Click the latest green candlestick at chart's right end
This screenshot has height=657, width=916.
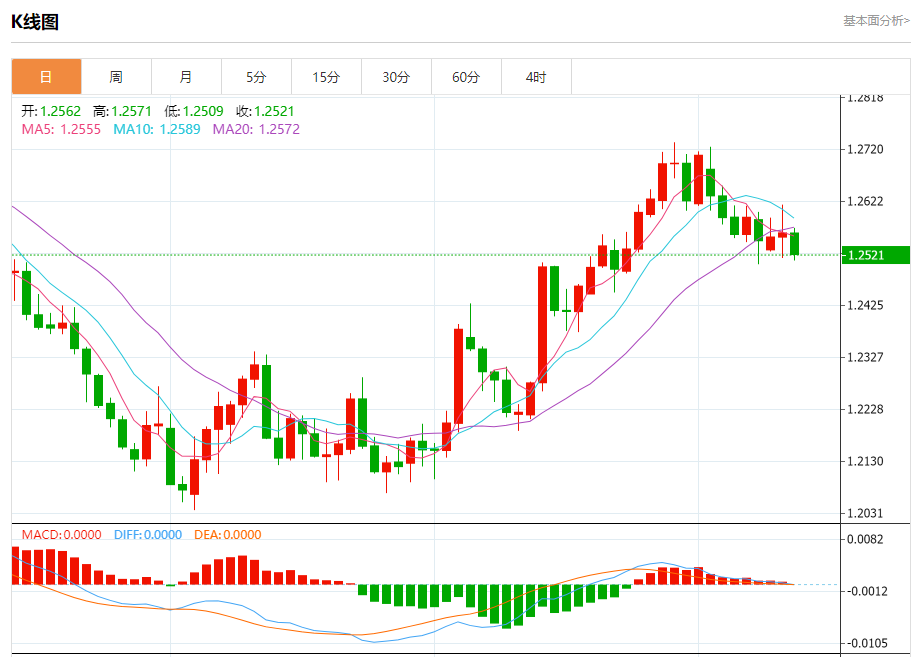[x=794, y=244]
